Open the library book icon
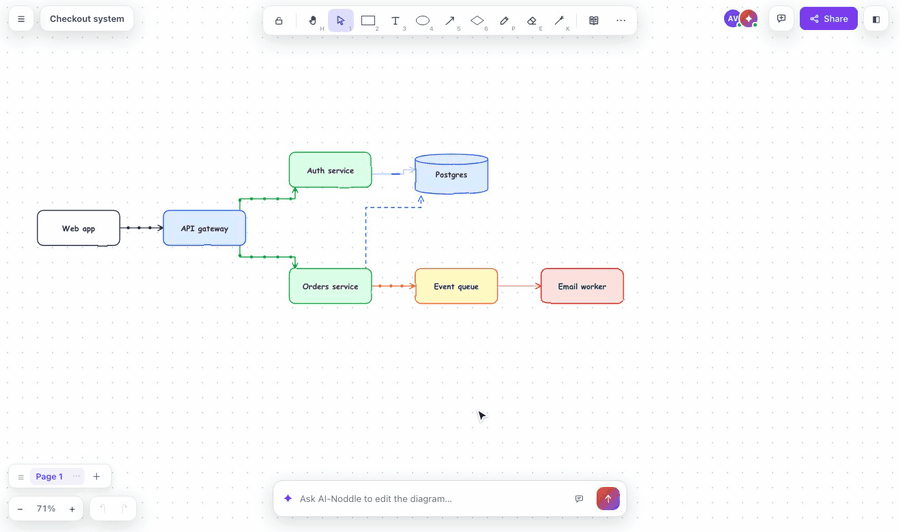Screen dimensions: 900x532 coord(594,21)
